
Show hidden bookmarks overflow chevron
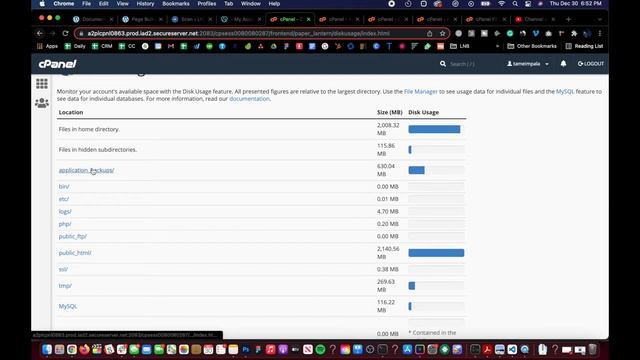click(497, 46)
